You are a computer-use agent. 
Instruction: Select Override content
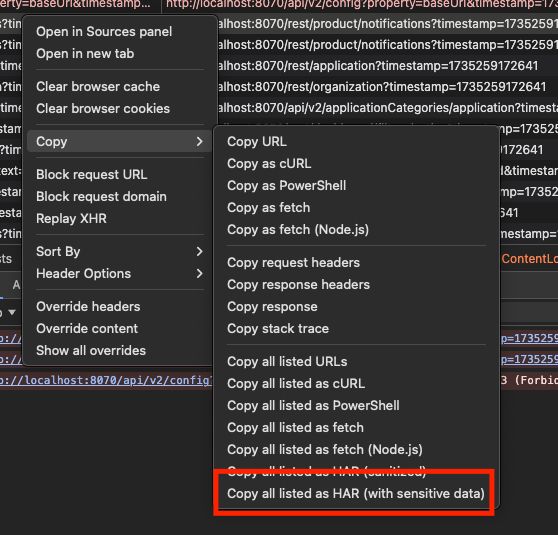coord(87,329)
